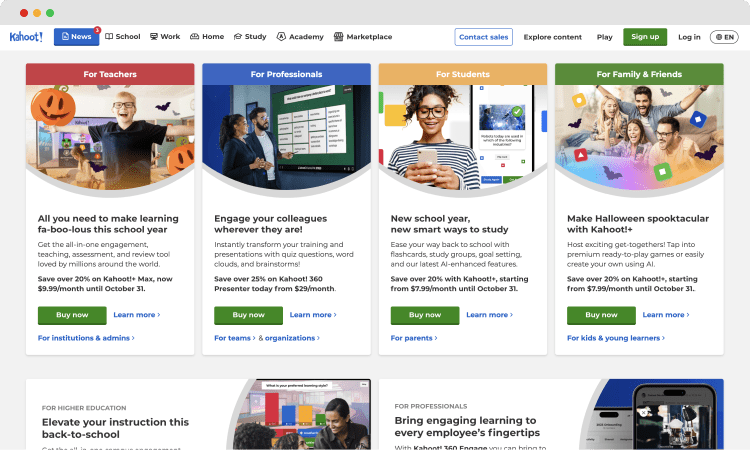Click the For Teachers header
750x450 pixels.
tap(110, 74)
